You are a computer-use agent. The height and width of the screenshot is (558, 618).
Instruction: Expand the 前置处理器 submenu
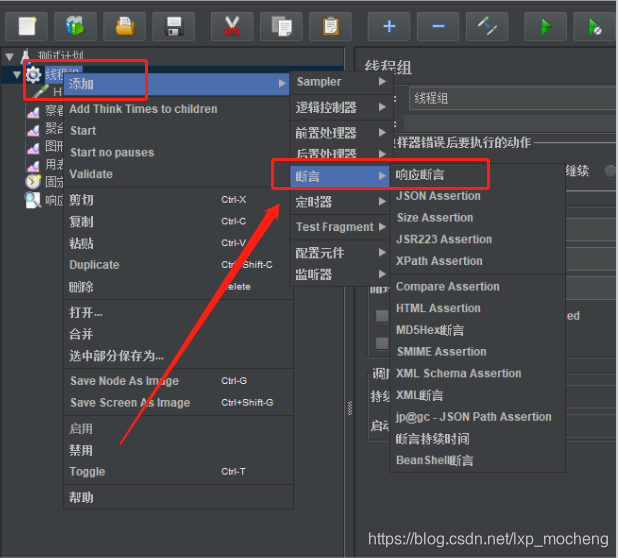[x=341, y=133]
